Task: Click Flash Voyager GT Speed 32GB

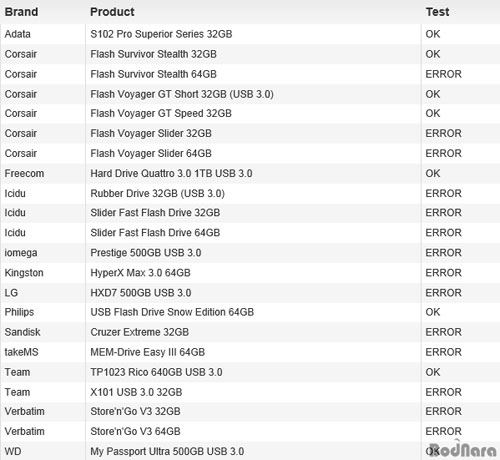Action: click(x=161, y=114)
